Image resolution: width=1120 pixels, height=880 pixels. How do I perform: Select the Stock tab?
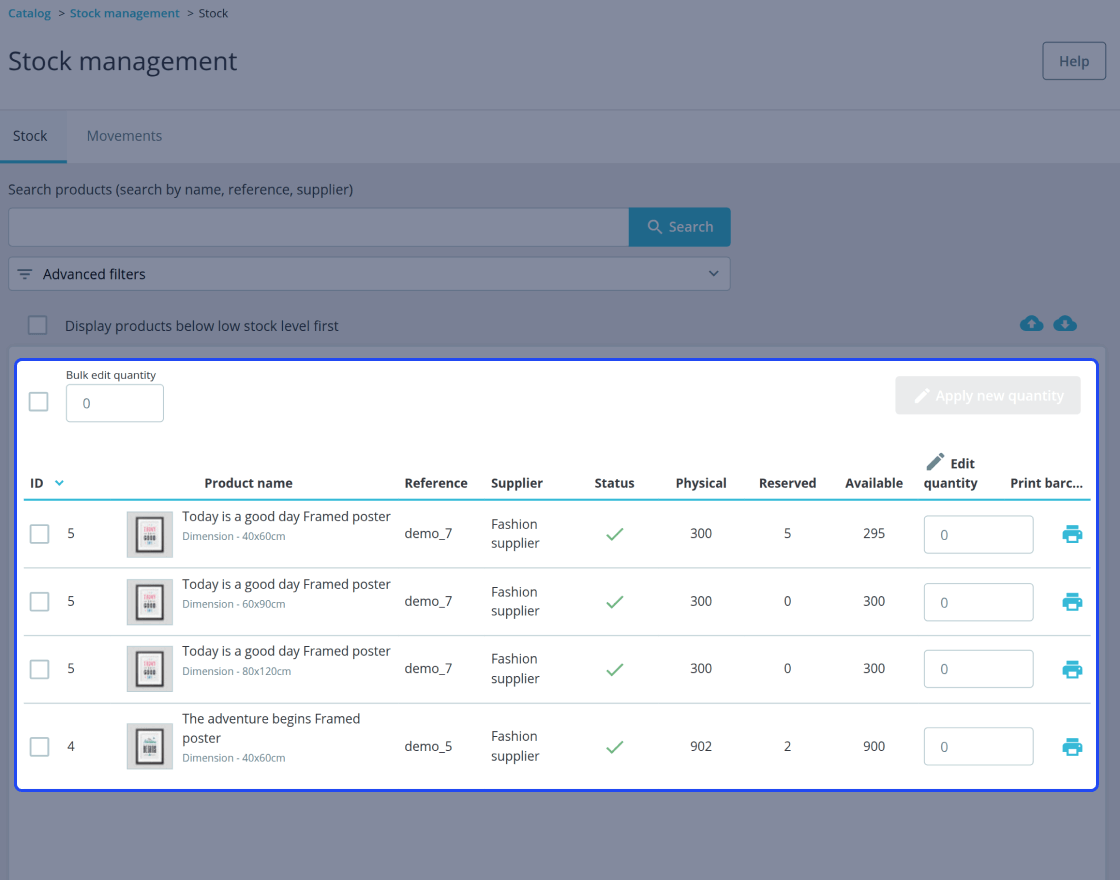click(30, 136)
